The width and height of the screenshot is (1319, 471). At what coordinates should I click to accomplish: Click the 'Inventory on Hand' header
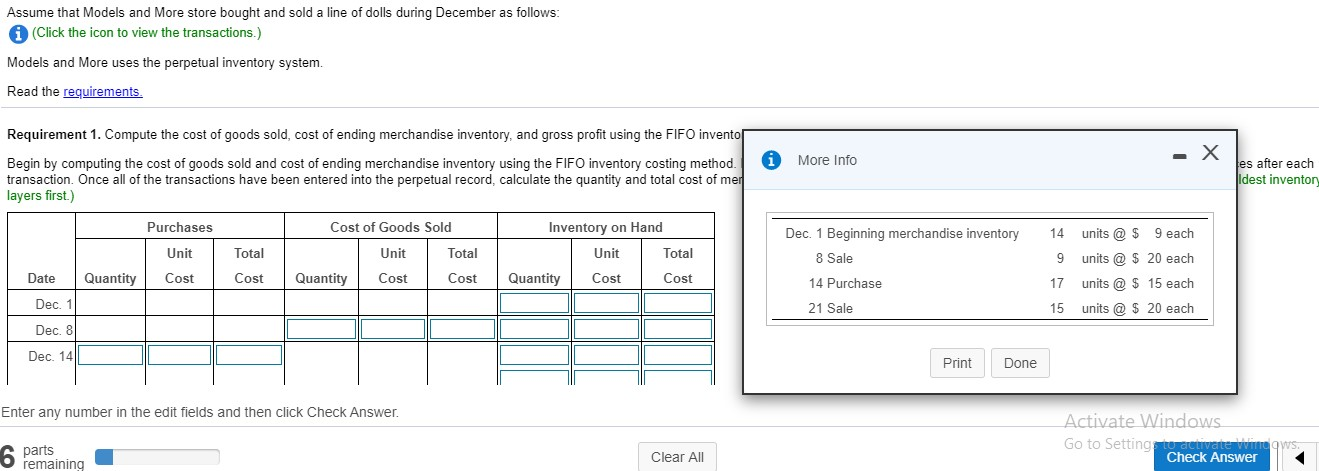[x=606, y=228]
